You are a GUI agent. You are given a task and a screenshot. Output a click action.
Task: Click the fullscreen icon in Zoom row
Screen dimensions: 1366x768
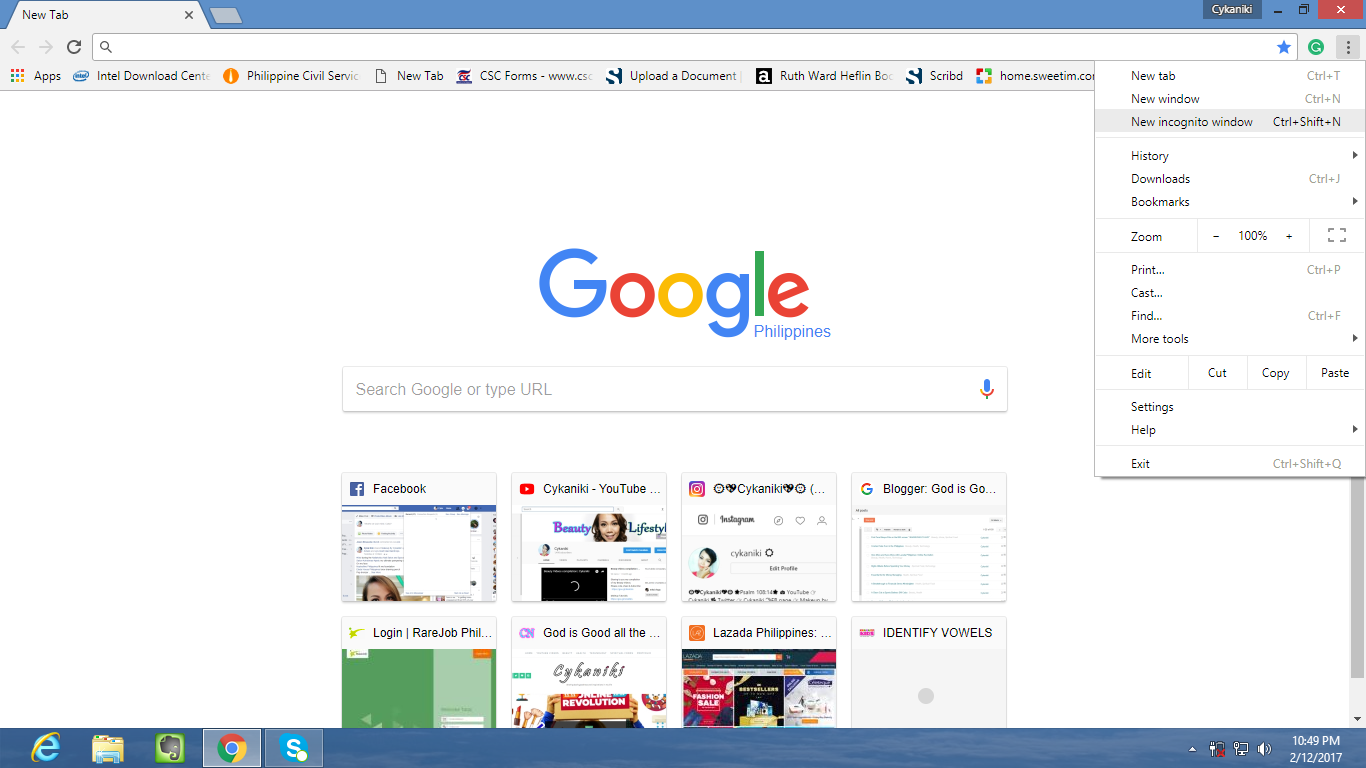[x=1337, y=236]
